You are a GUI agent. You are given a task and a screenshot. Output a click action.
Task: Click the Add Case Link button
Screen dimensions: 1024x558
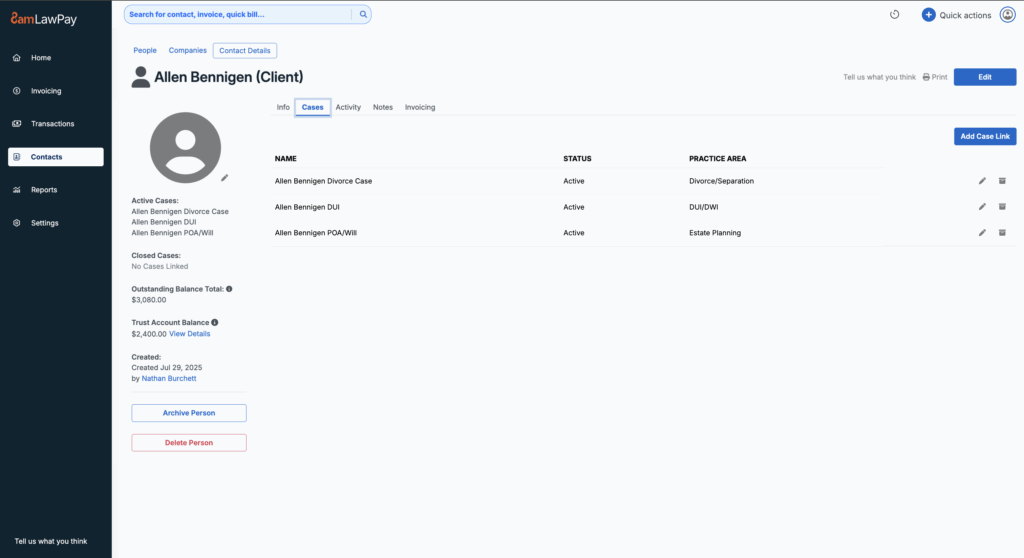984,136
